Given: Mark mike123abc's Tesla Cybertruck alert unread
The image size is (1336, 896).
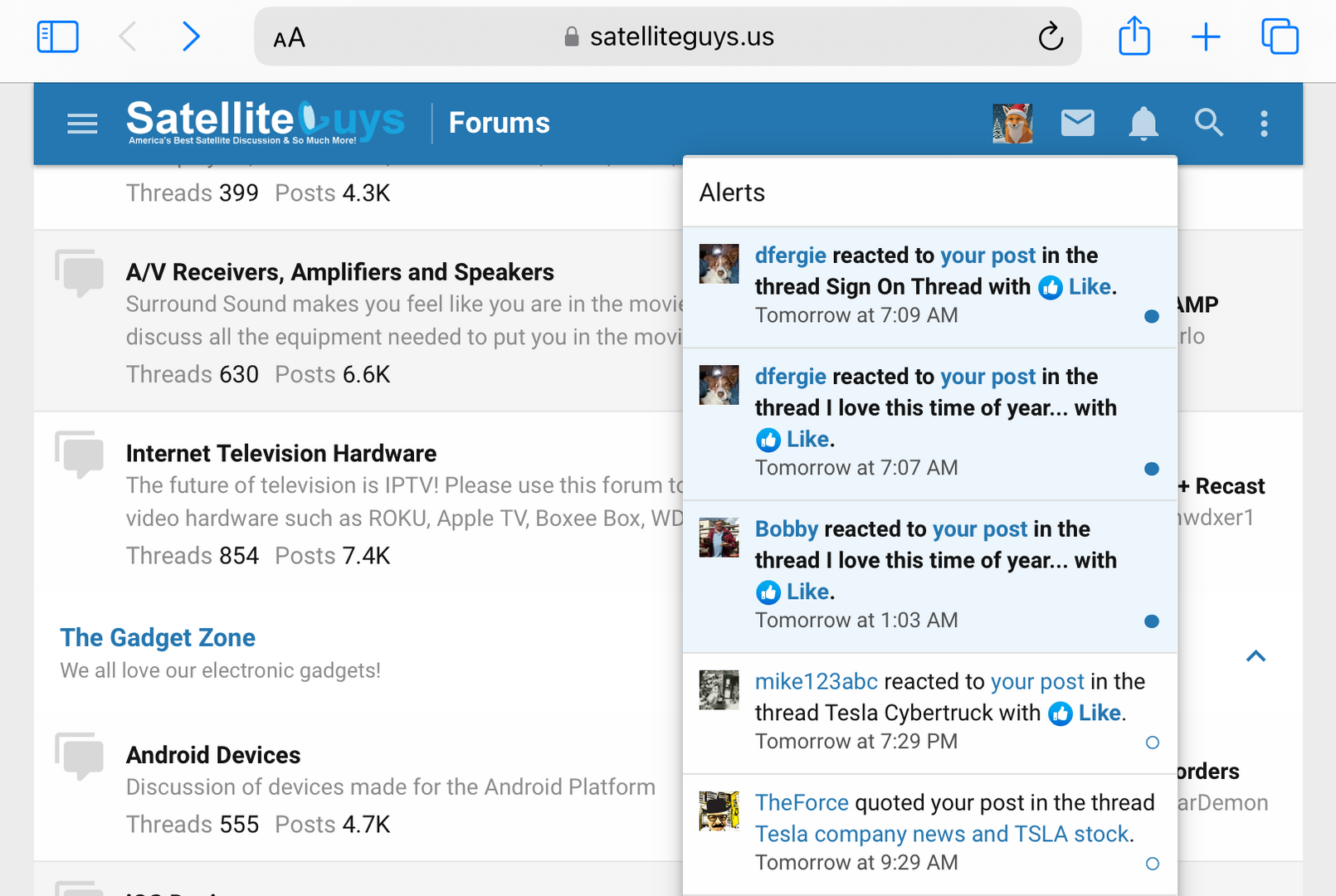Looking at the screenshot, I should point(1152,743).
